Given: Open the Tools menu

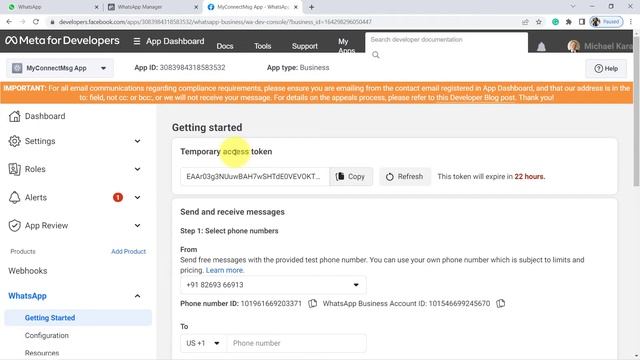Looking at the screenshot, I should 262,46.
